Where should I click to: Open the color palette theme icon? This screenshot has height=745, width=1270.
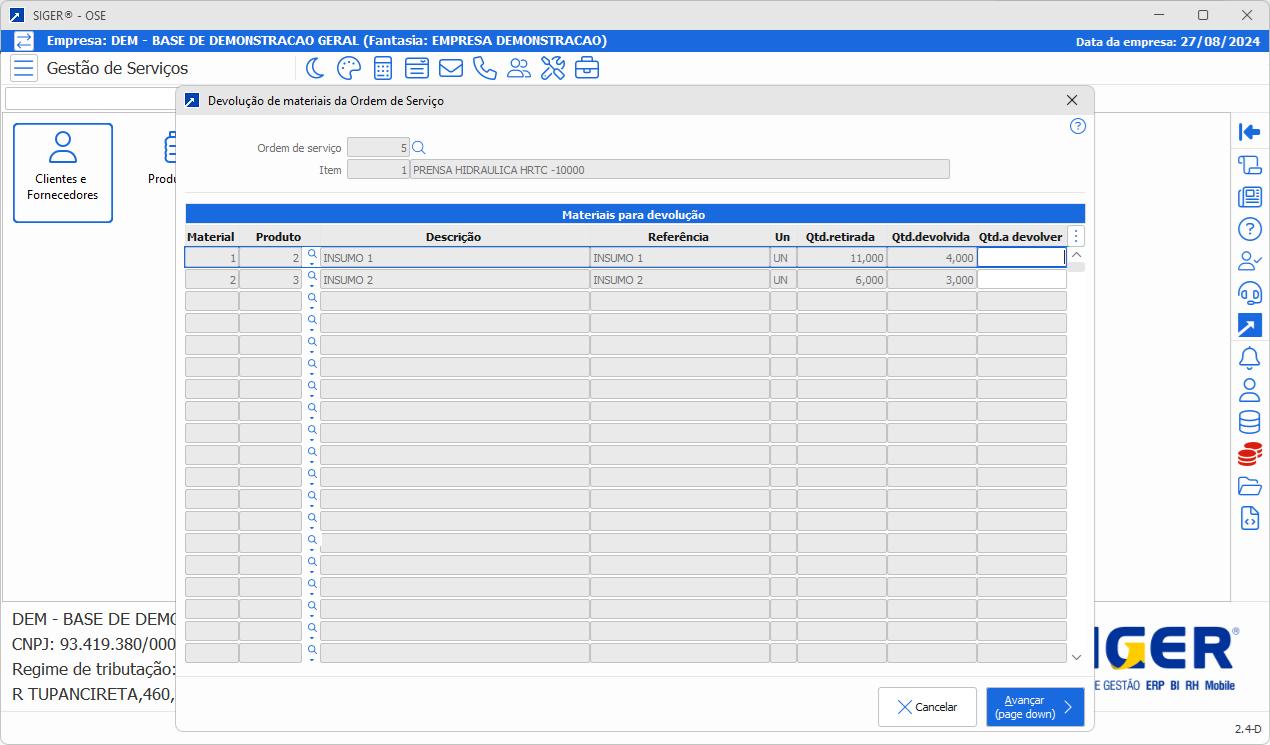(x=348, y=68)
